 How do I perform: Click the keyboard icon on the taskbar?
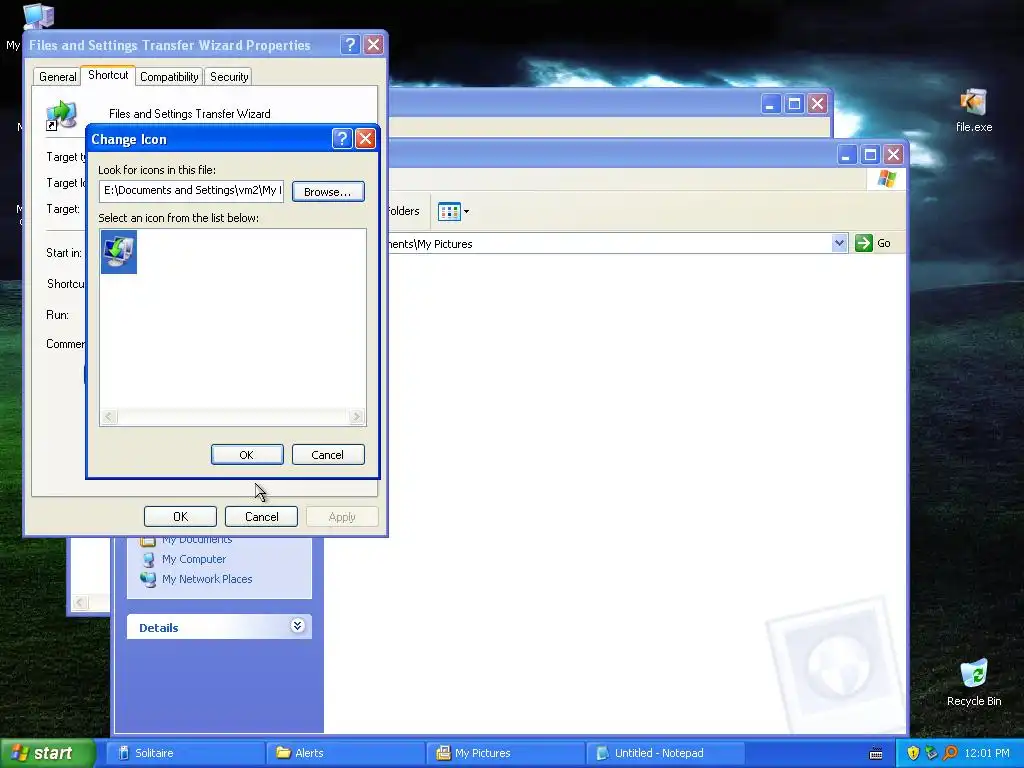coord(876,753)
